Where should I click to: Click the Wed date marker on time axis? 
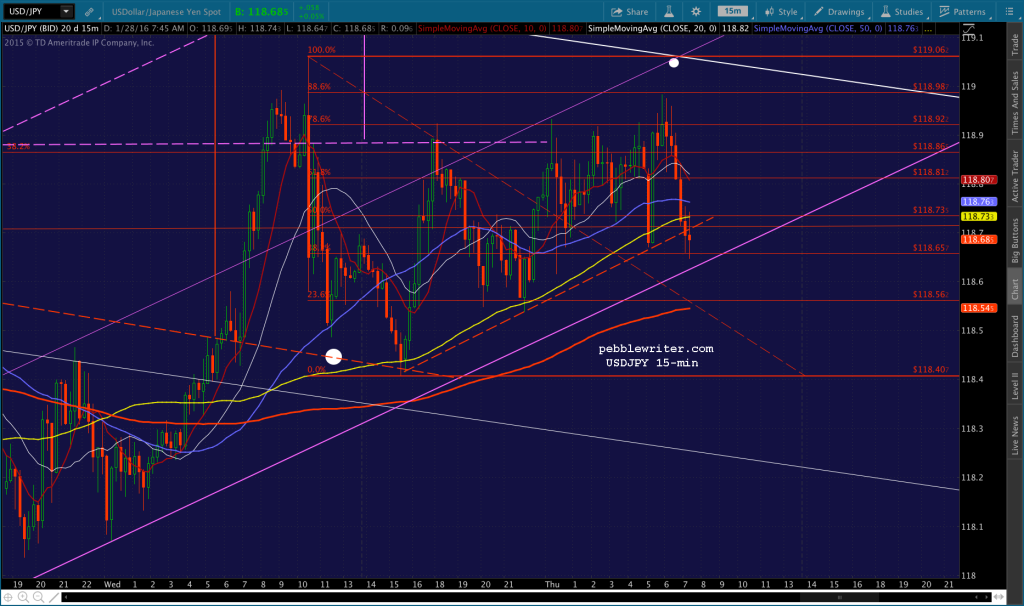tap(112, 584)
